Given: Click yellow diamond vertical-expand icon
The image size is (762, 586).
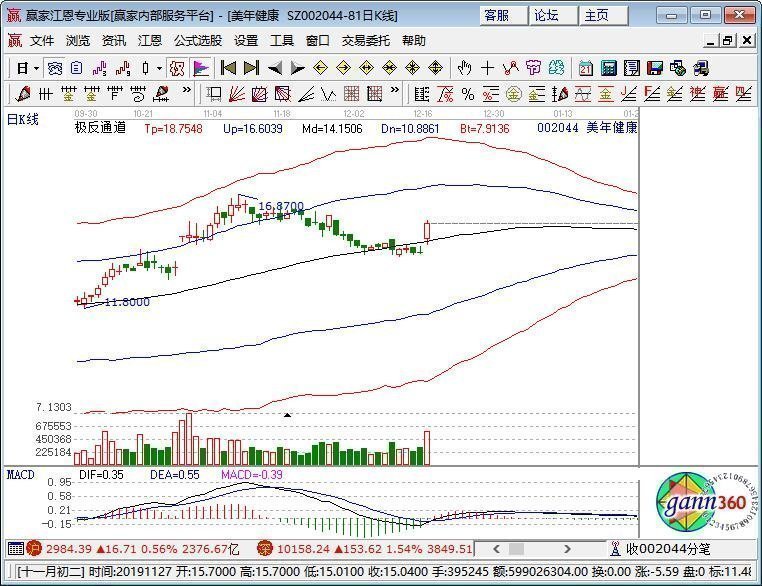Looking at the screenshot, I should pos(436,68).
